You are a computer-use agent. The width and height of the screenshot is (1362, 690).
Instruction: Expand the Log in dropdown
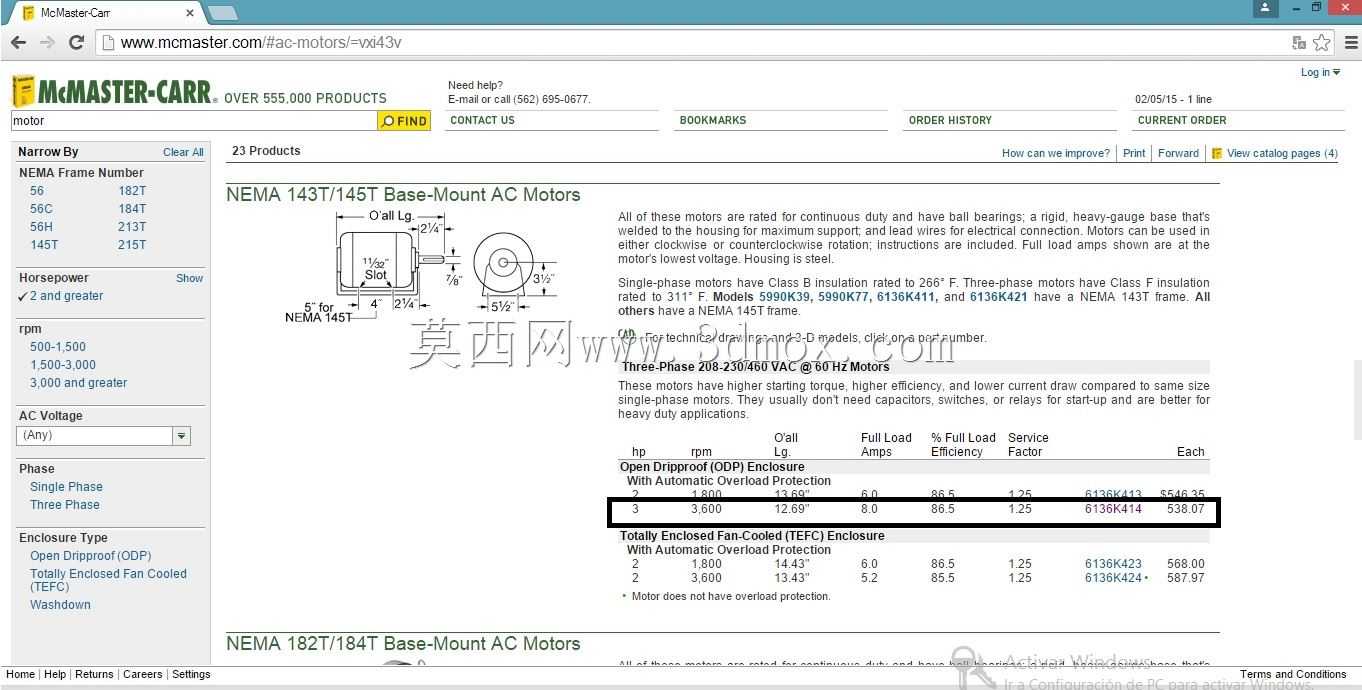[1320, 72]
